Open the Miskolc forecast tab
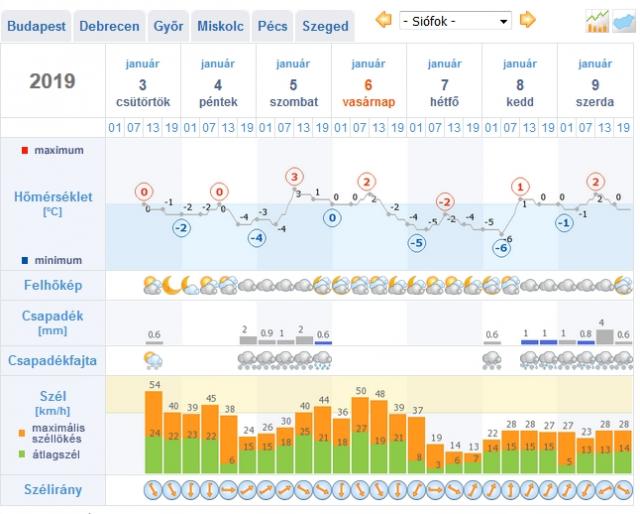 tap(220, 26)
